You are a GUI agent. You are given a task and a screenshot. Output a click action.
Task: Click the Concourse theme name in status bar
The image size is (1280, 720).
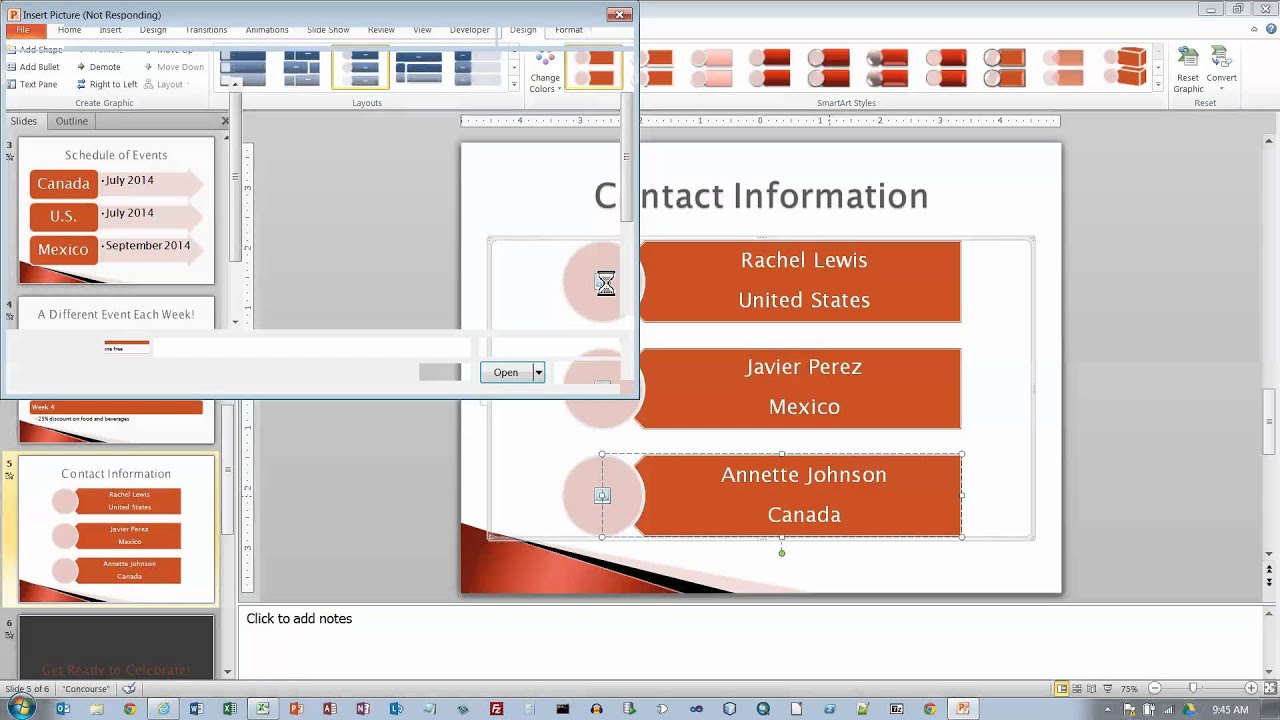[x=85, y=689]
